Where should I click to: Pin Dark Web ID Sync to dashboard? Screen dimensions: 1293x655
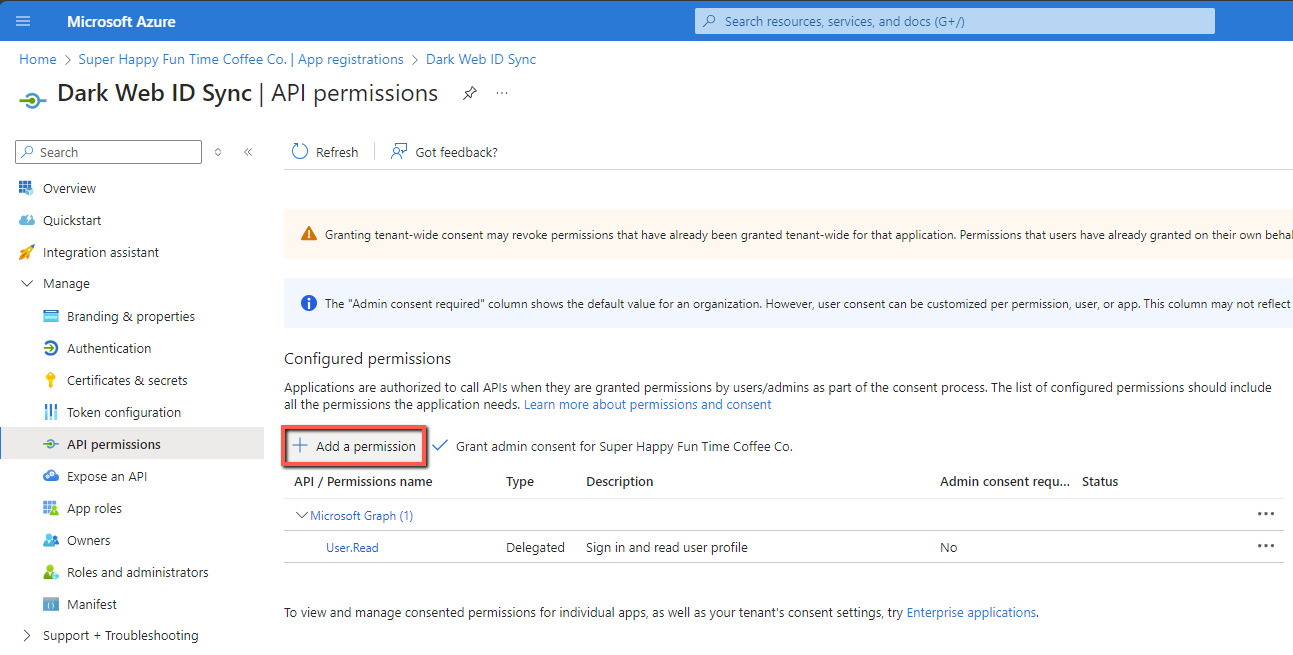click(x=469, y=92)
